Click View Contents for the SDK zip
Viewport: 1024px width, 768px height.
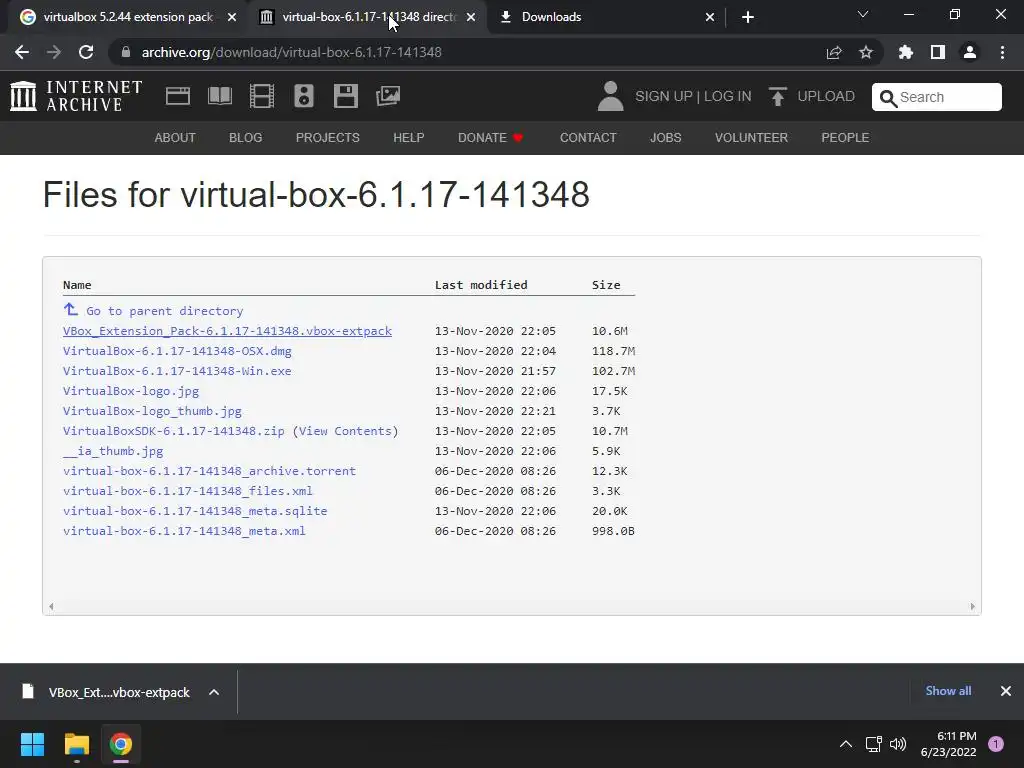[x=345, y=431]
